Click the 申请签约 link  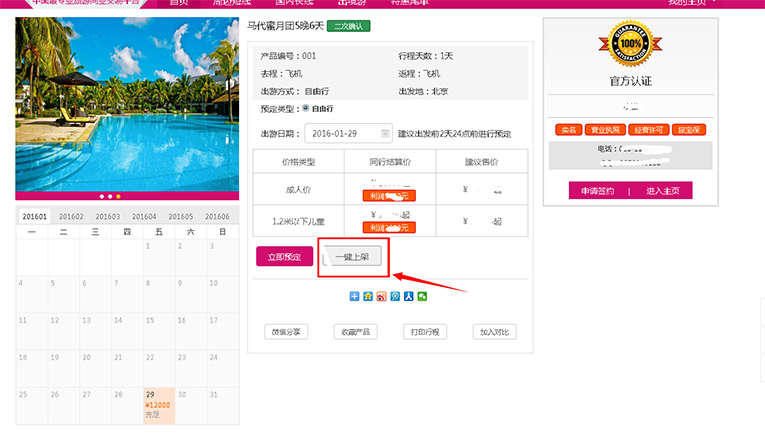[597, 191]
